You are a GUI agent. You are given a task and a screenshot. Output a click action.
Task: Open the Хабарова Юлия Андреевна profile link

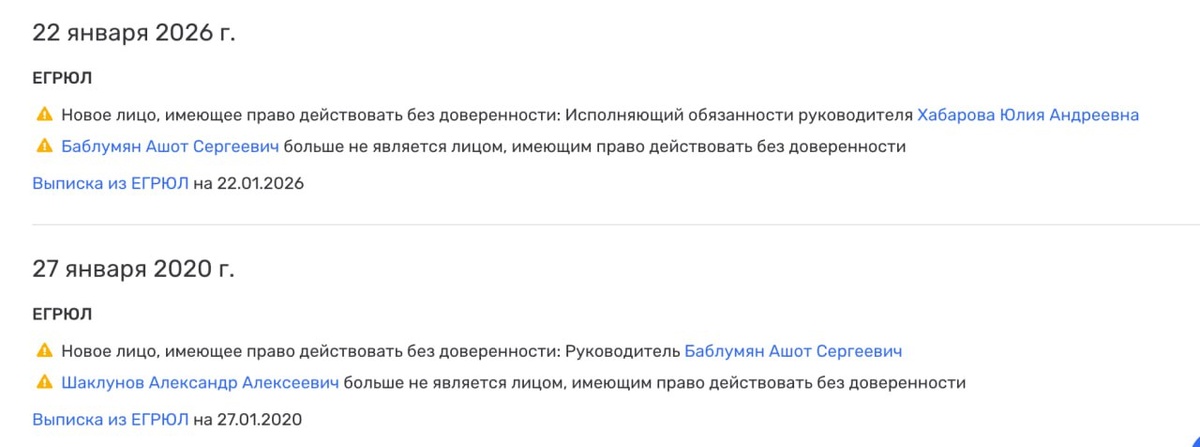[x=1027, y=115]
